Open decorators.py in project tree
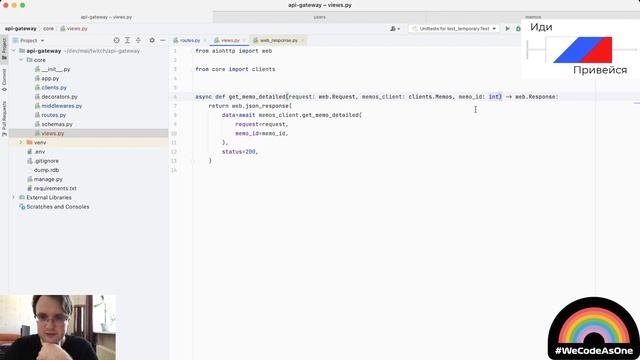 [x=59, y=97]
